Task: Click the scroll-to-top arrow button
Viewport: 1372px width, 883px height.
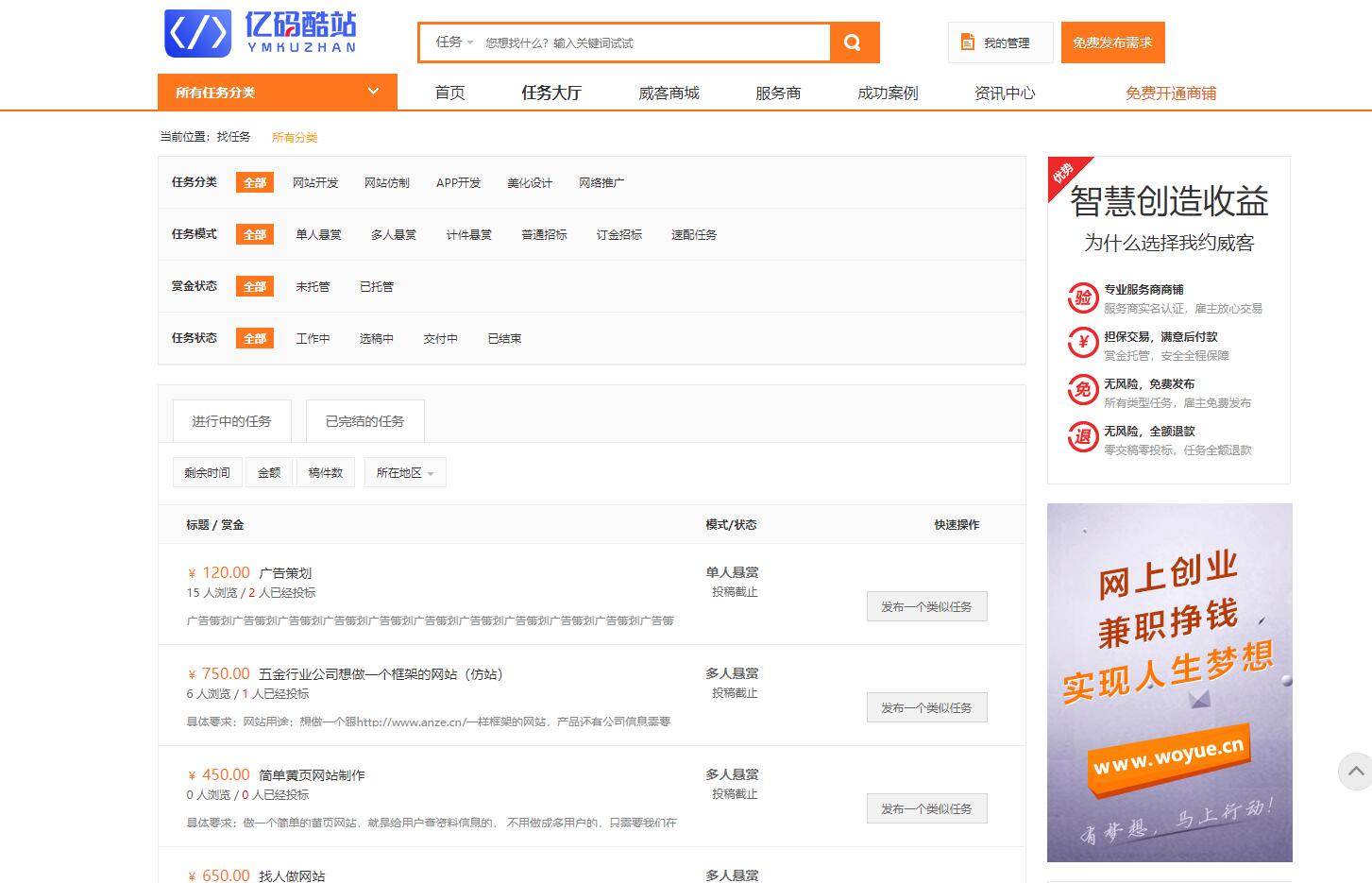Action: tap(1356, 772)
